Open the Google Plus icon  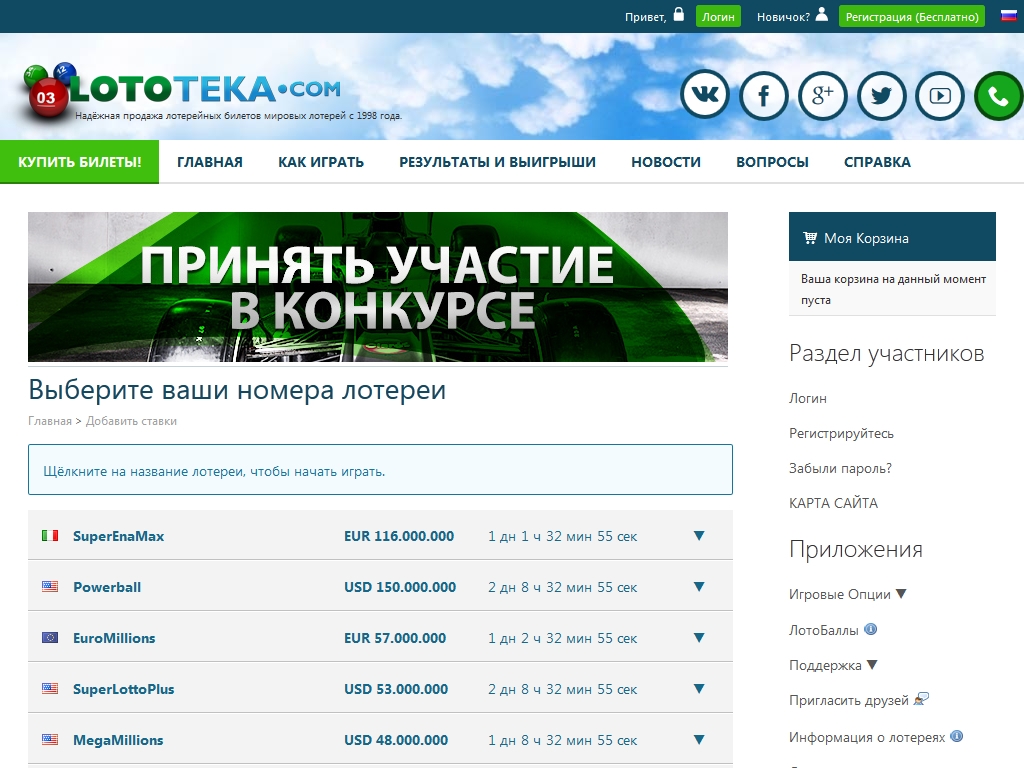coord(823,96)
